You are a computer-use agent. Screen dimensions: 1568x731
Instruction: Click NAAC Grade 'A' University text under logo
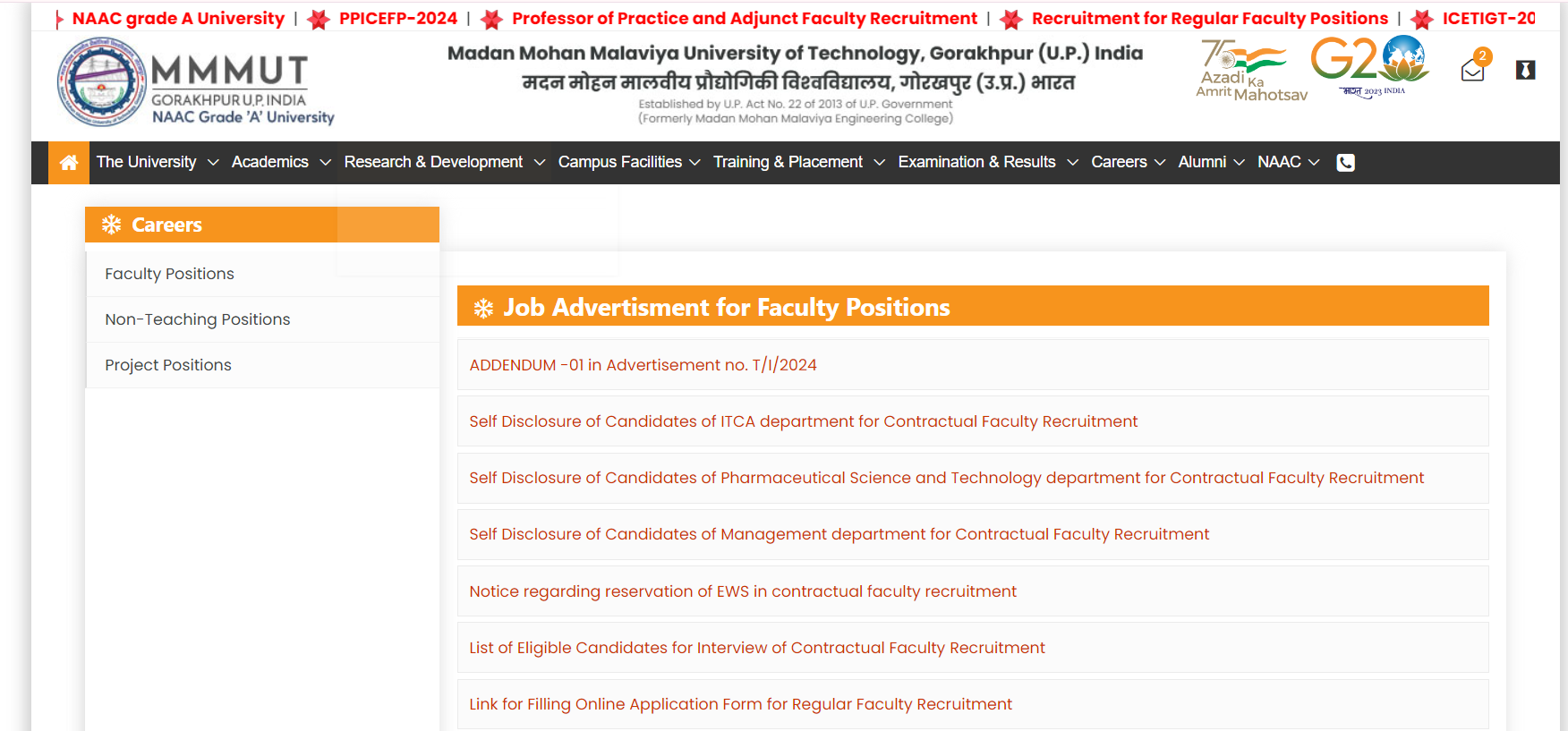(x=243, y=117)
